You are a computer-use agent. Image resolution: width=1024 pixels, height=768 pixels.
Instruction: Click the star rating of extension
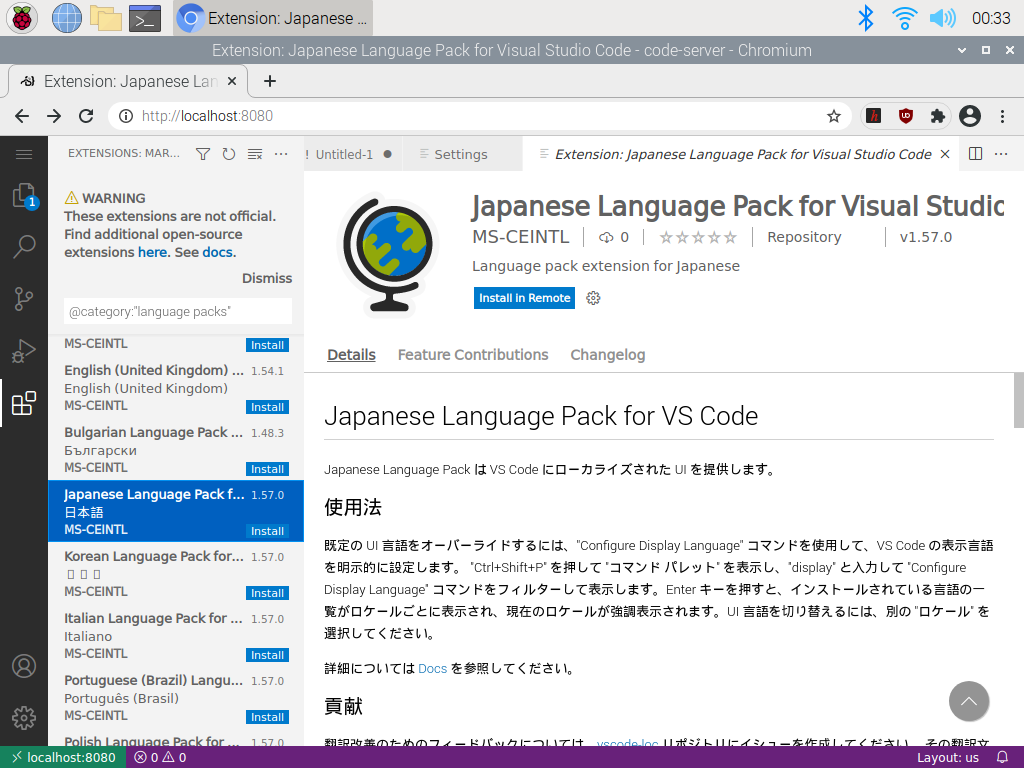(x=698, y=237)
